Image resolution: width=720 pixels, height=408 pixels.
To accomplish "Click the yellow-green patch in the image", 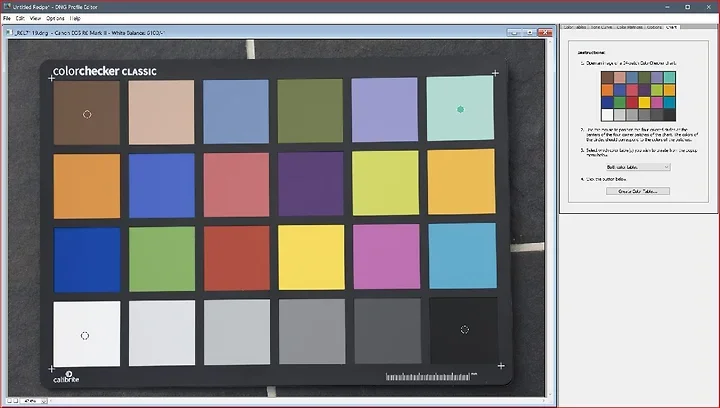I will [x=385, y=183].
